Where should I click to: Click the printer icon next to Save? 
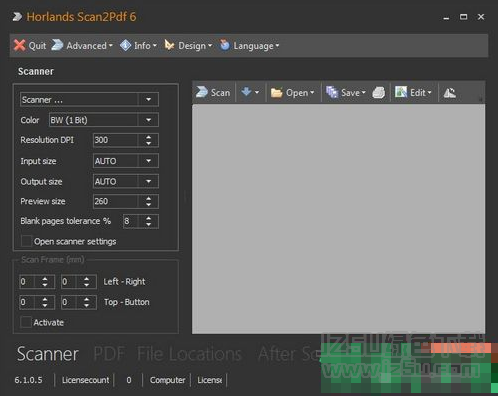379,92
